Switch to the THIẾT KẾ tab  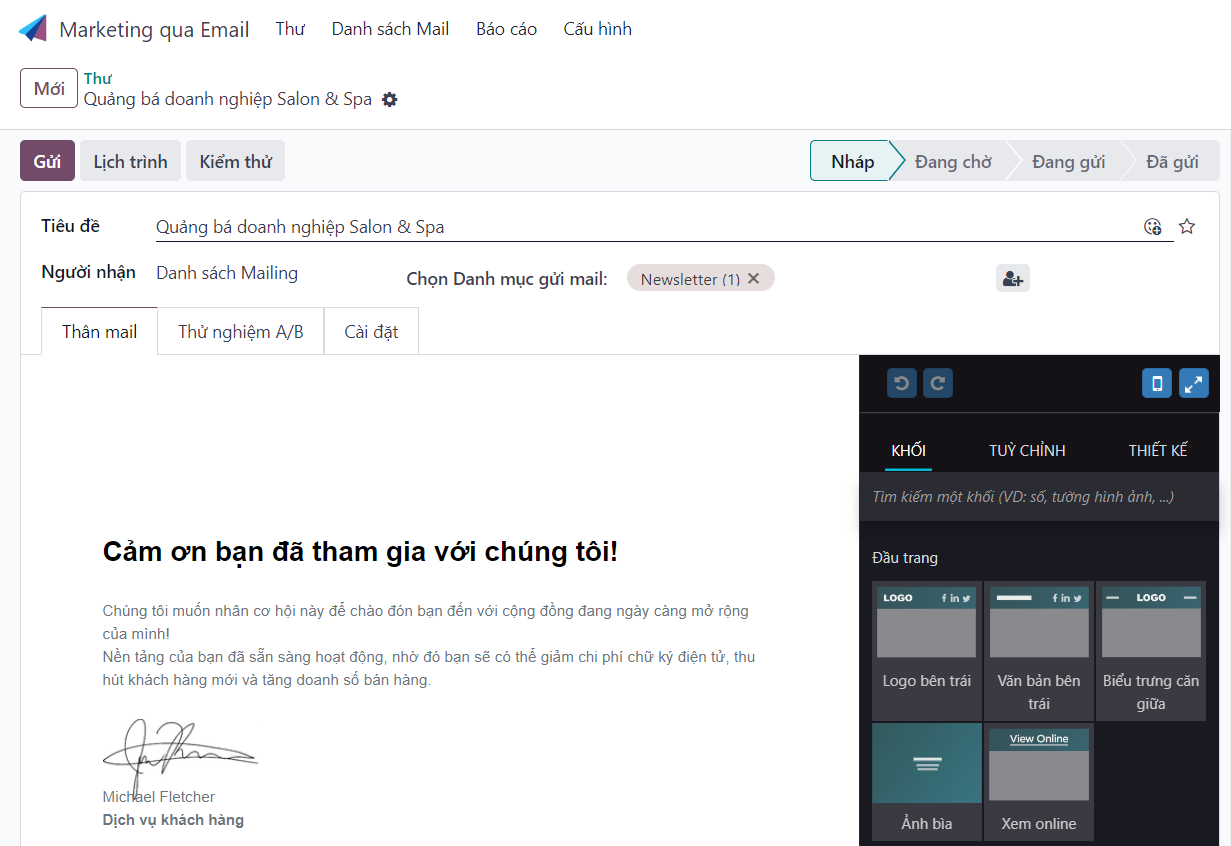point(1158,450)
